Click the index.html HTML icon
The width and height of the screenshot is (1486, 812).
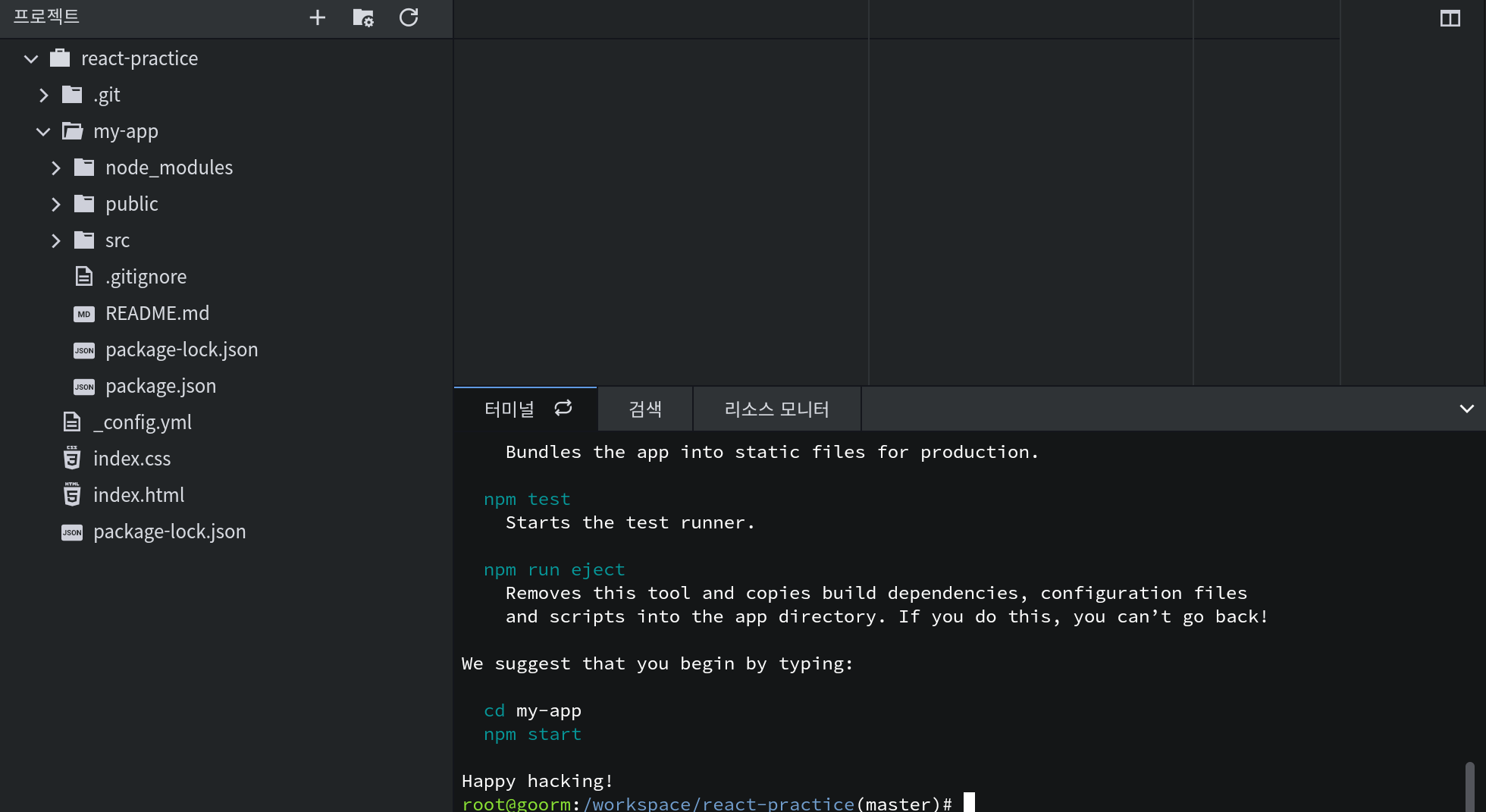(72, 494)
